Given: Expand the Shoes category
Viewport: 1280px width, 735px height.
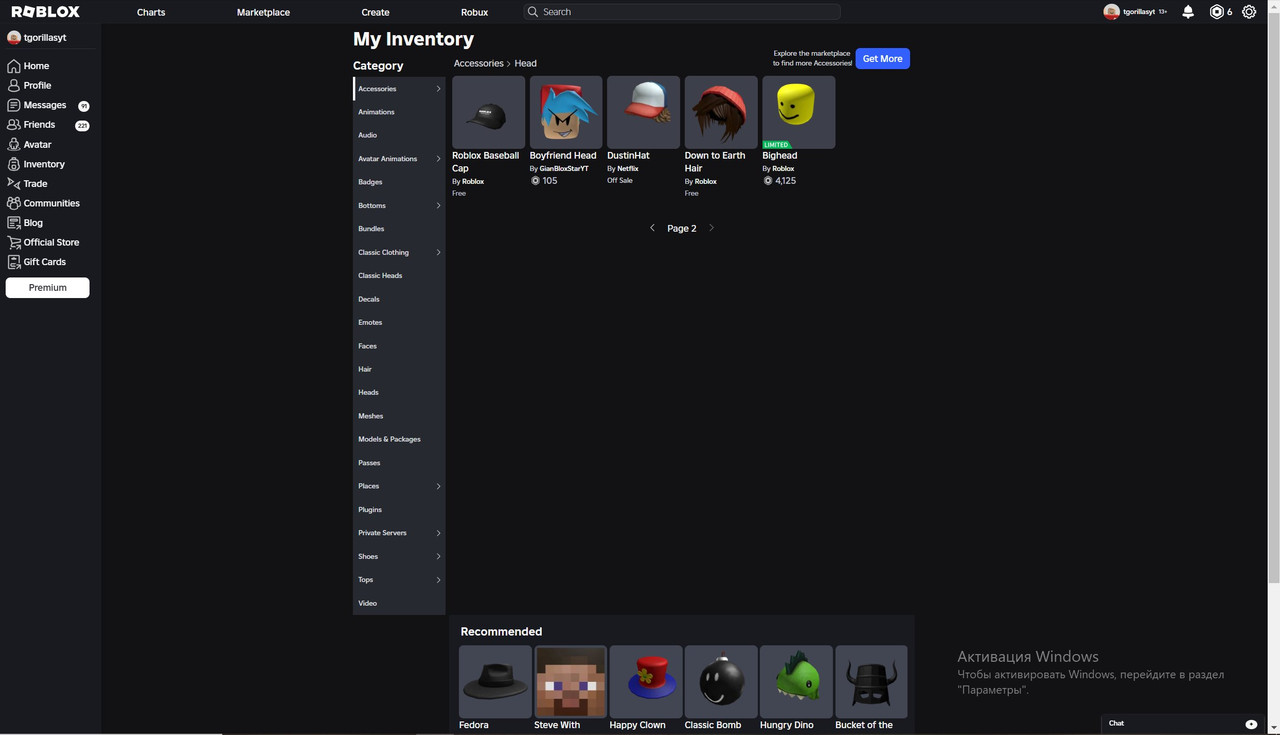Looking at the screenshot, I should pyautogui.click(x=438, y=556).
